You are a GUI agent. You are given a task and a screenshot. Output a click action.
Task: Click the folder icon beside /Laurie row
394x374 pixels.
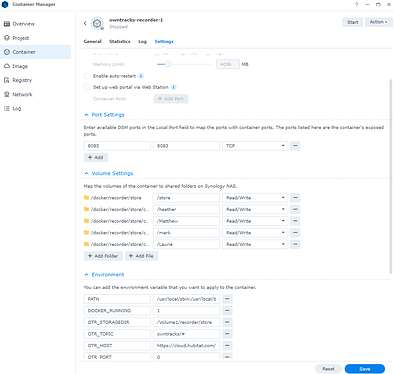[x=87, y=244]
